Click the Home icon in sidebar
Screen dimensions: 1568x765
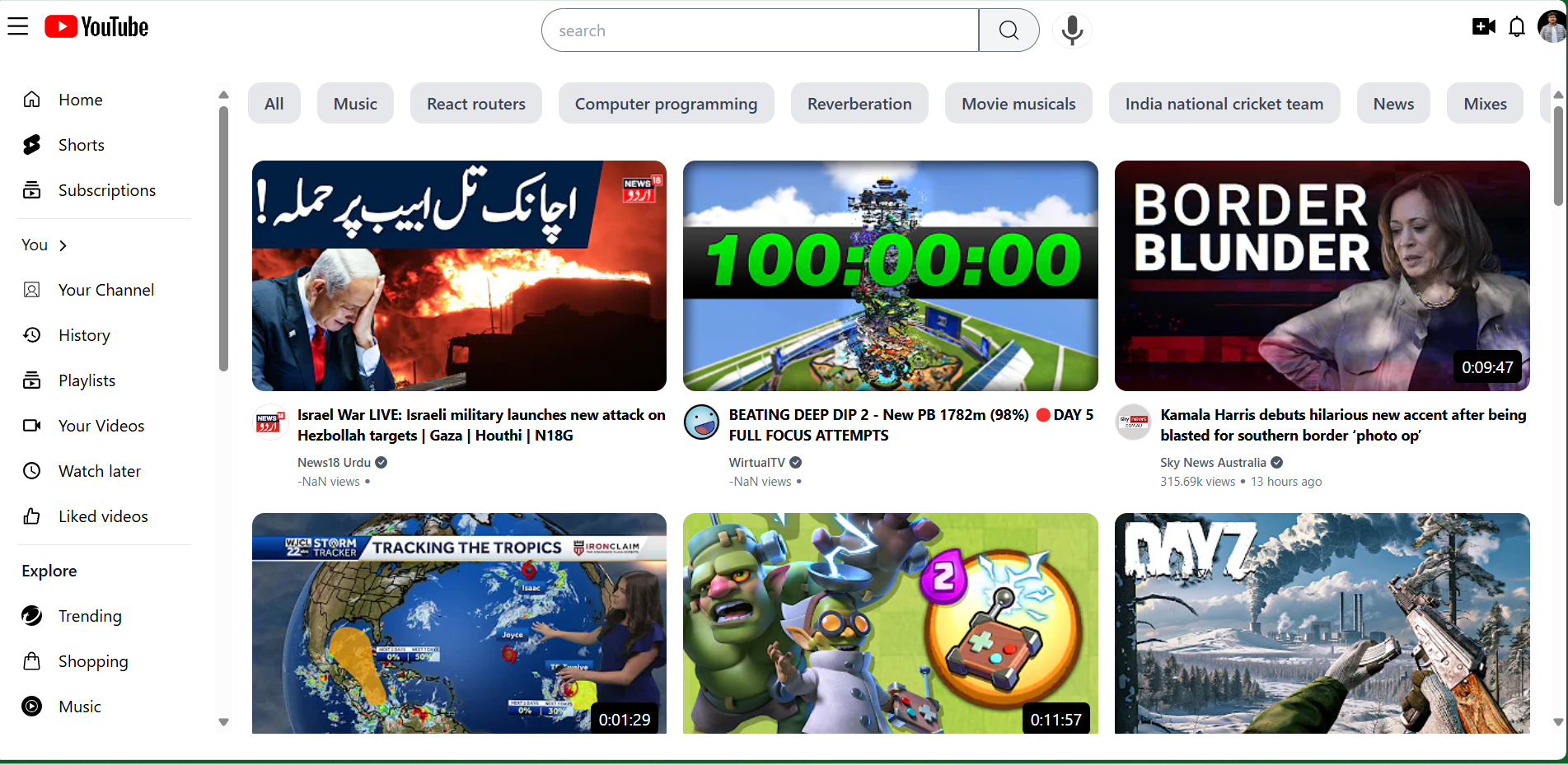tap(31, 100)
